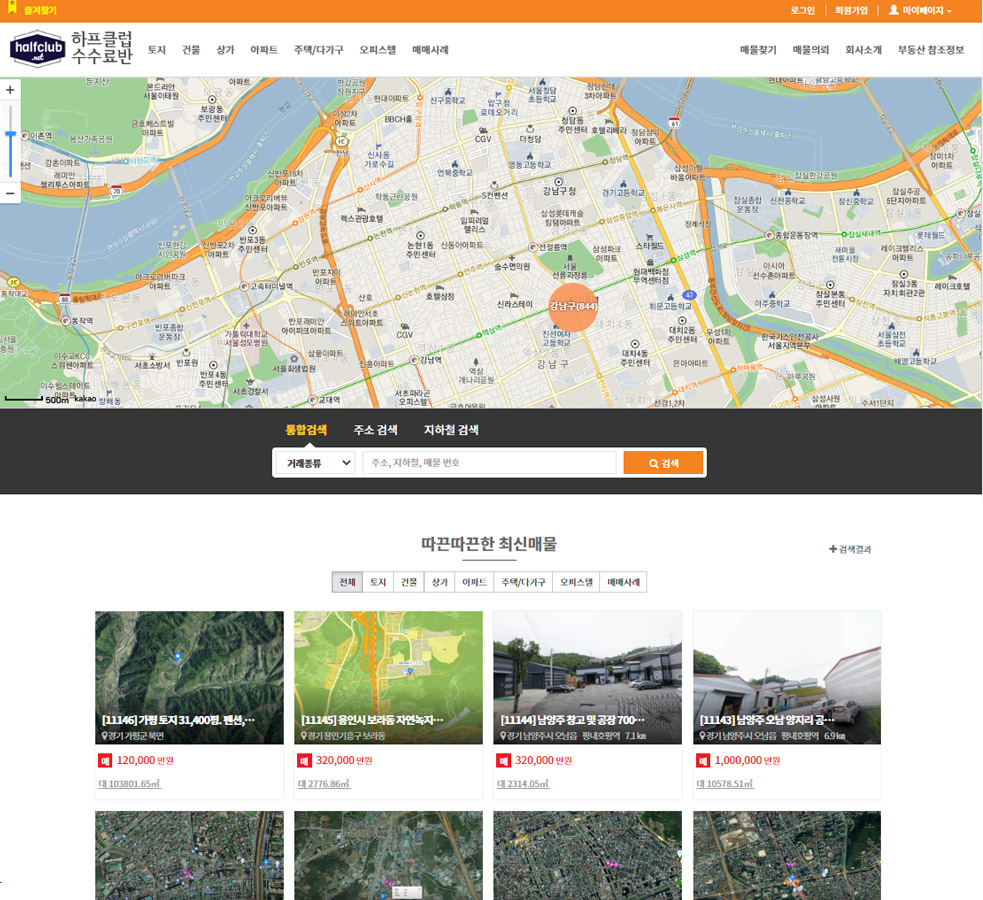Open 토지 in the top navigation
The height and width of the screenshot is (900, 983).
point(157,49)
